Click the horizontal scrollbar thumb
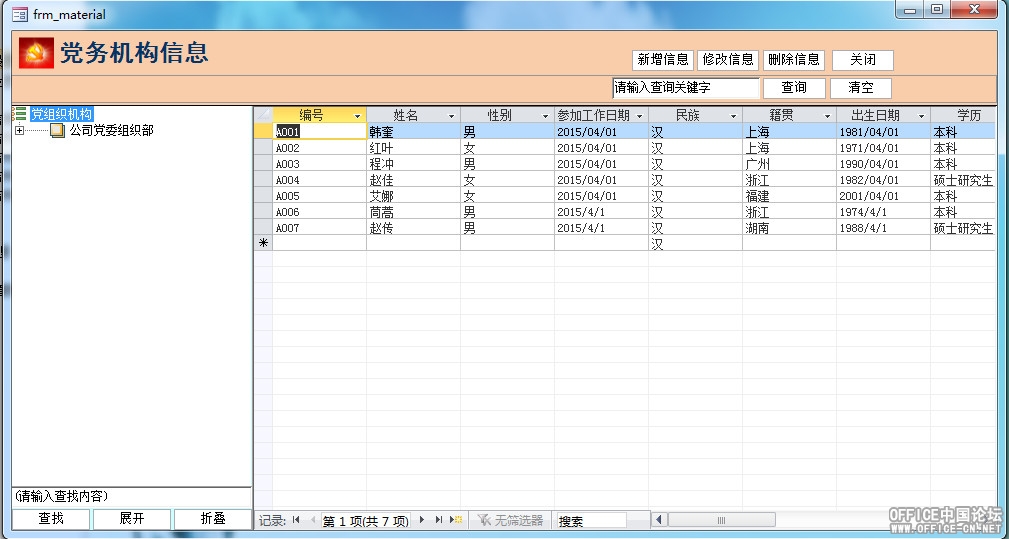The height and width of the screenshot is (539, 1009). click(x=721, y=520)
